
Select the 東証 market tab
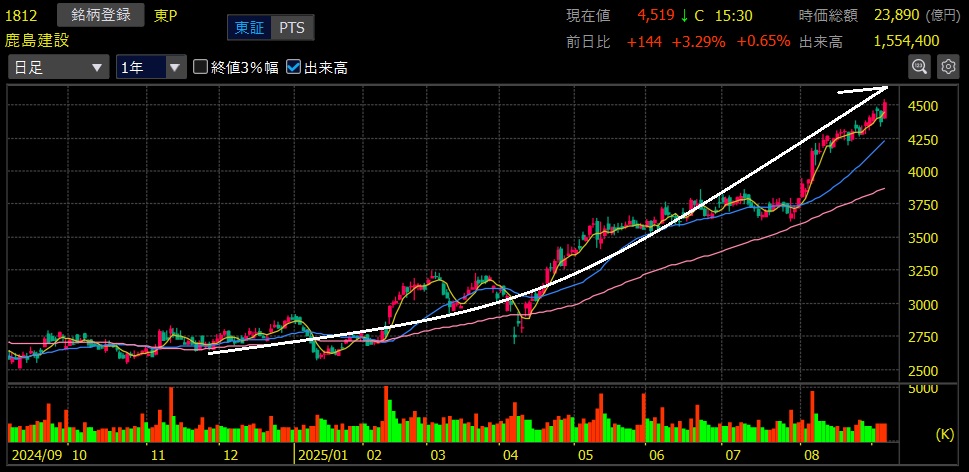(x=249, y=28)
